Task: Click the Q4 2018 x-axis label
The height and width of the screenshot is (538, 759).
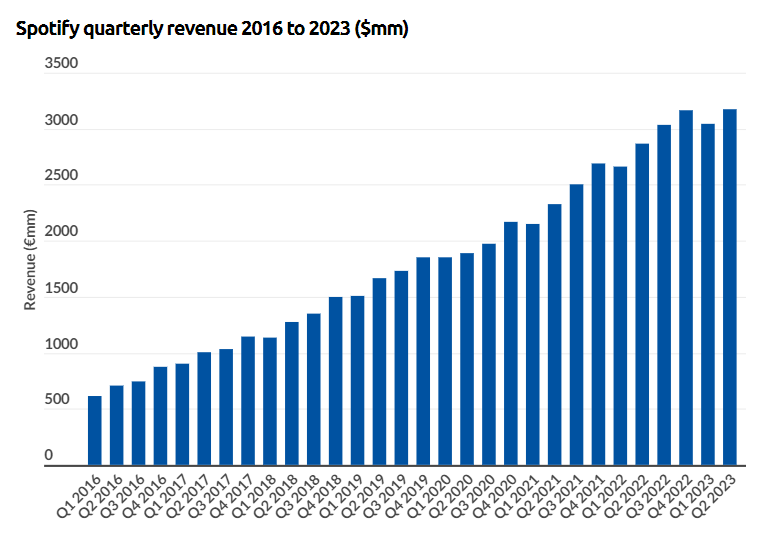Action: [x=320, y=496]
